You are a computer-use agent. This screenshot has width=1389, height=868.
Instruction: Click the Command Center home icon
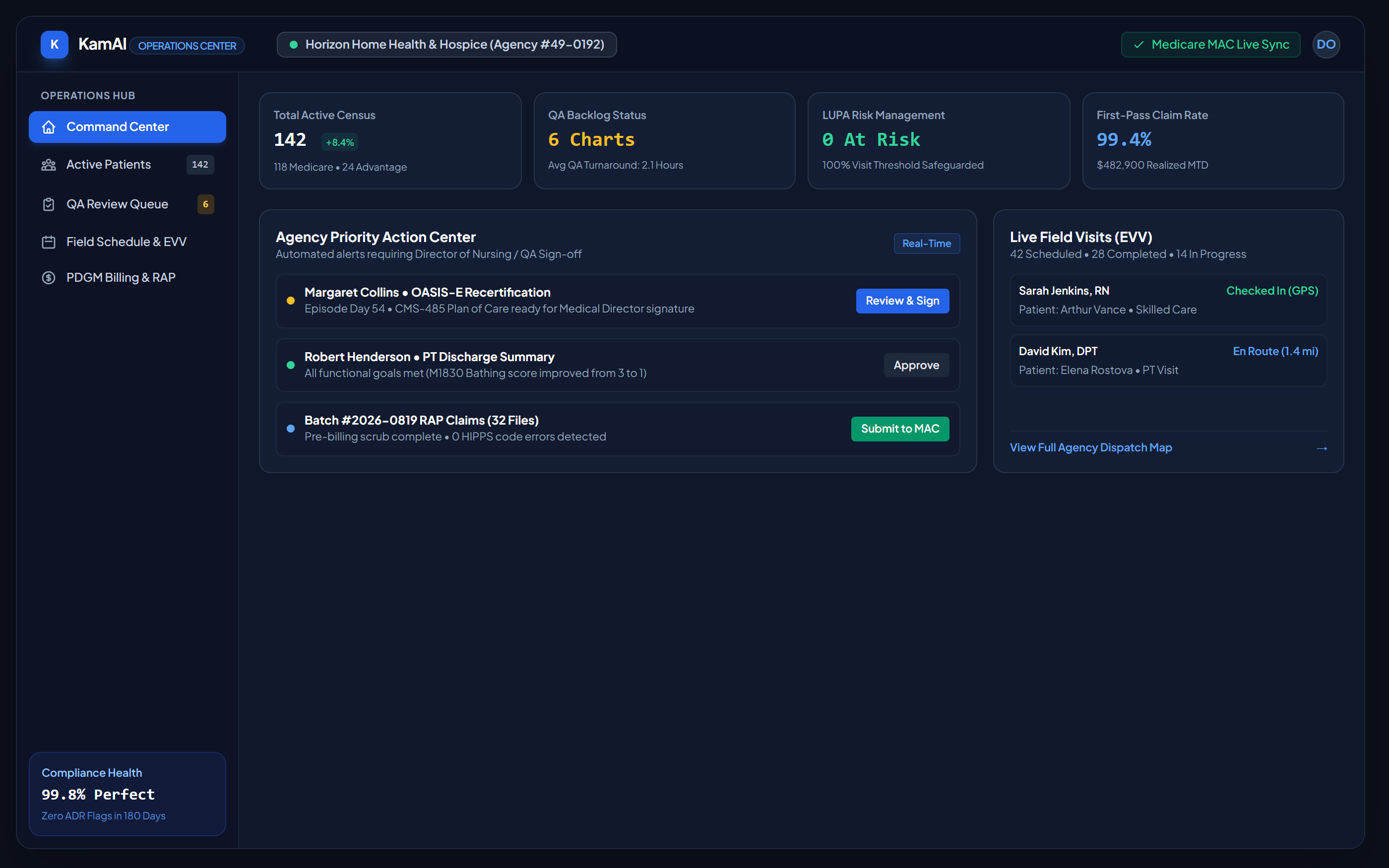(x=49, y=127)
